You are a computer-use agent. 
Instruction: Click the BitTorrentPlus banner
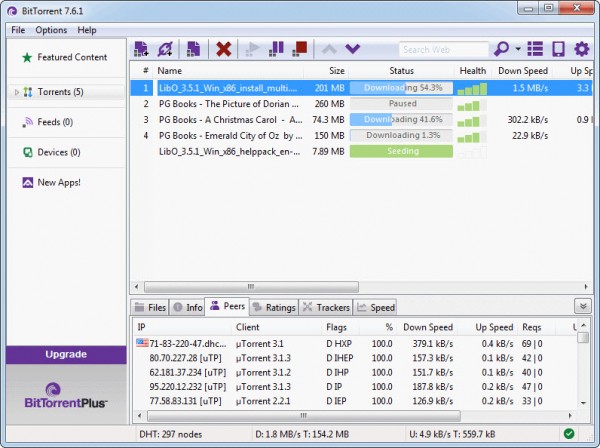66,395
